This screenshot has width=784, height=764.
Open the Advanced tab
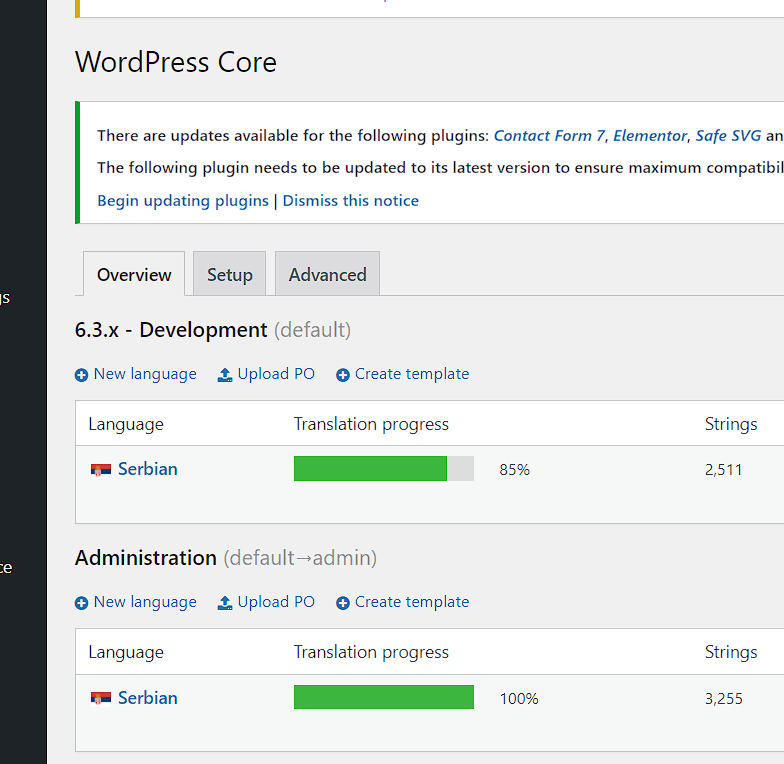[328, 274]
